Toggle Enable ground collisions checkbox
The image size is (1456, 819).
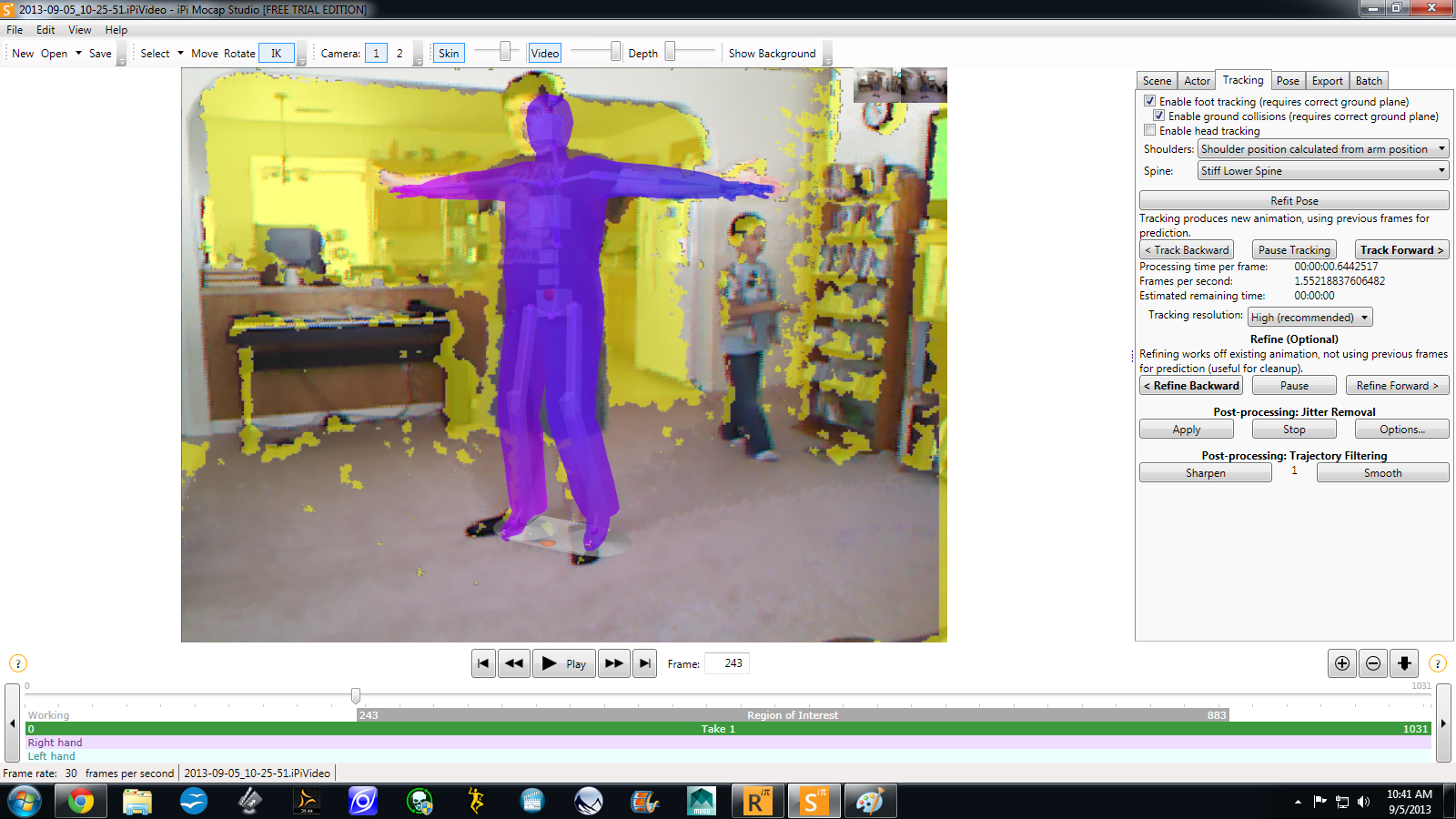click(1159, 116)
